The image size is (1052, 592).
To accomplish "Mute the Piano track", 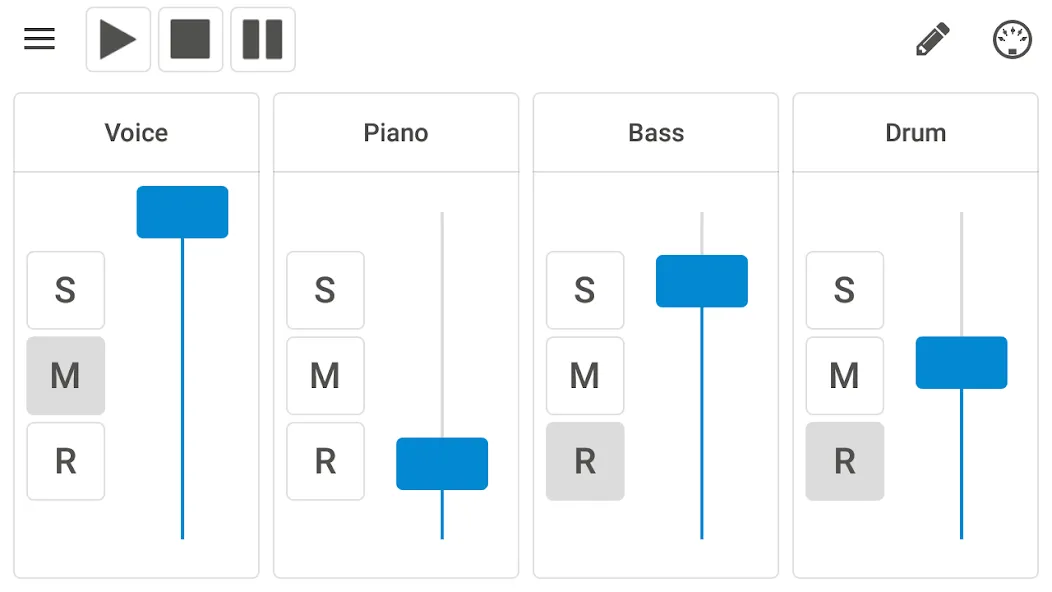I will pyautogui.click(x=325, y=376).
